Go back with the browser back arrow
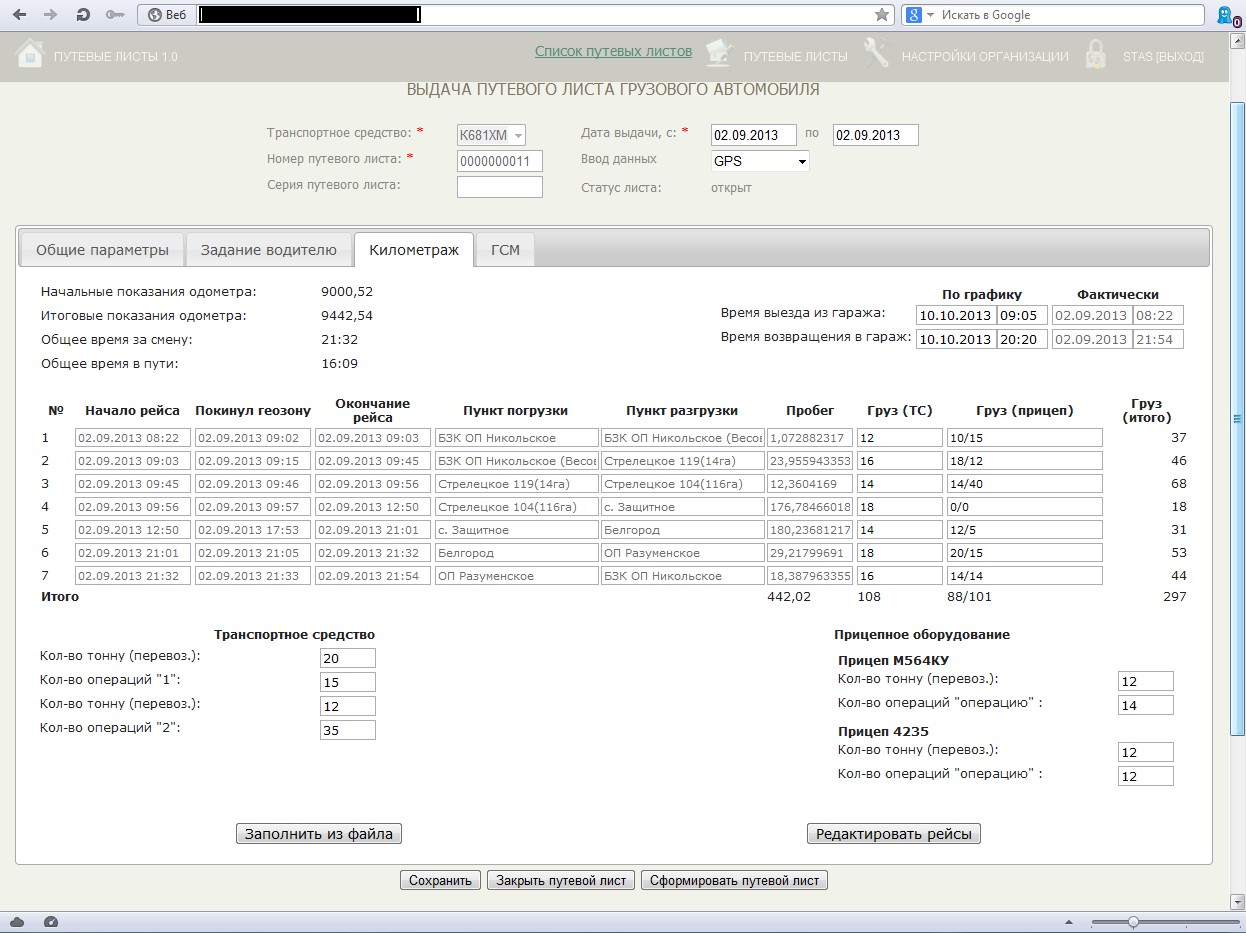The image size is (1246, 933). tap(20, 15)
